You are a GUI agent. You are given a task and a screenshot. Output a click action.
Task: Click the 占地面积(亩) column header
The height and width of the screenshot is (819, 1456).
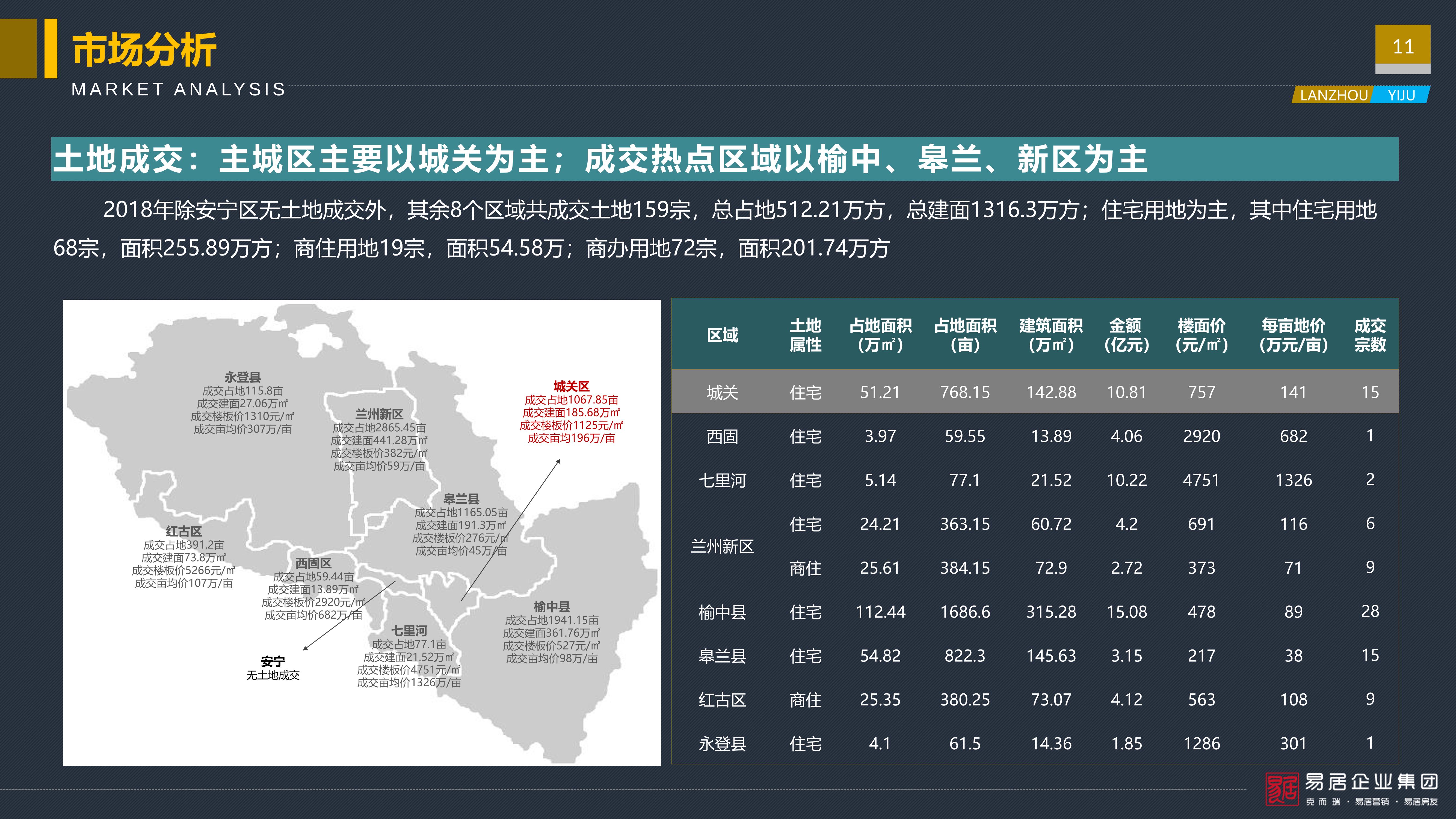point(965,335)
